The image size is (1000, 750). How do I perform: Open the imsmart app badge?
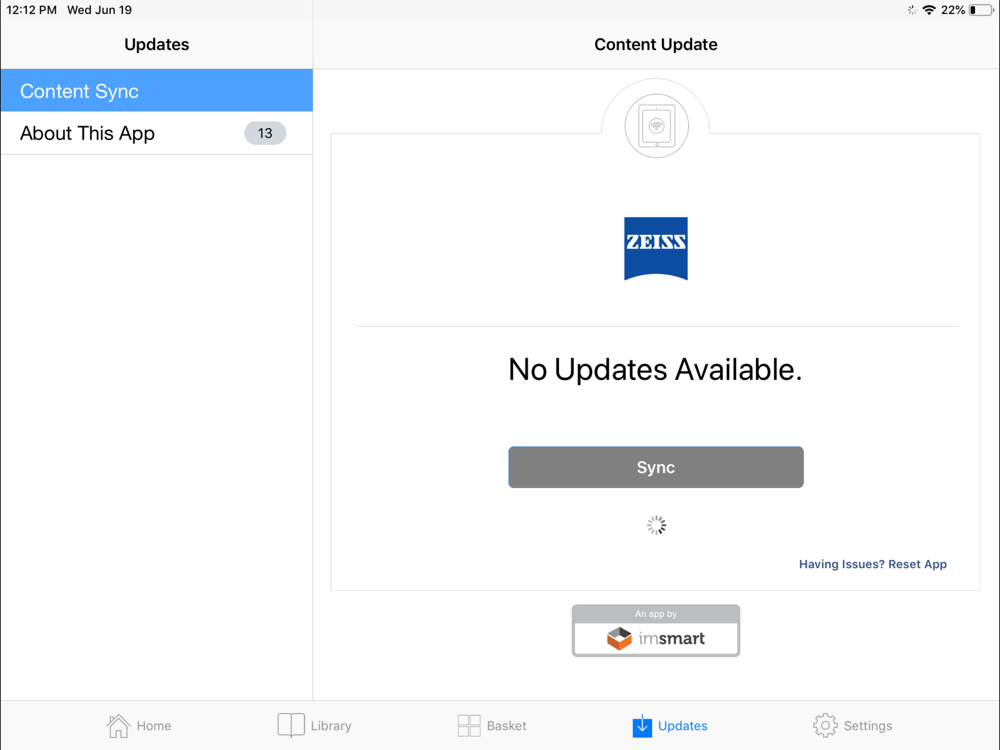click(656, 631)
